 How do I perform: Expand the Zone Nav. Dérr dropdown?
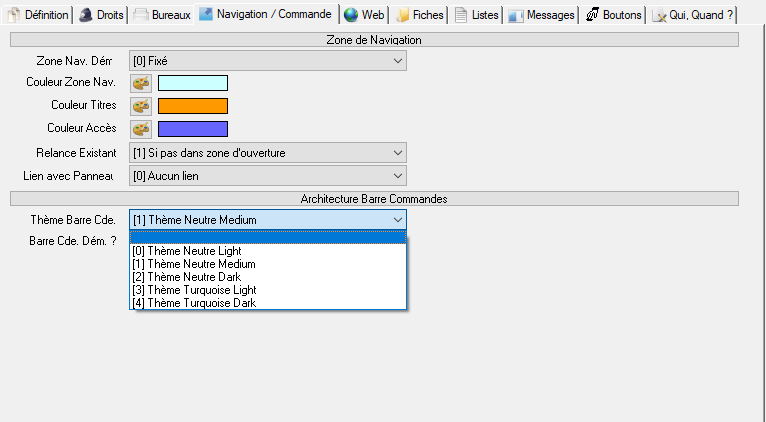coord(397,61)
